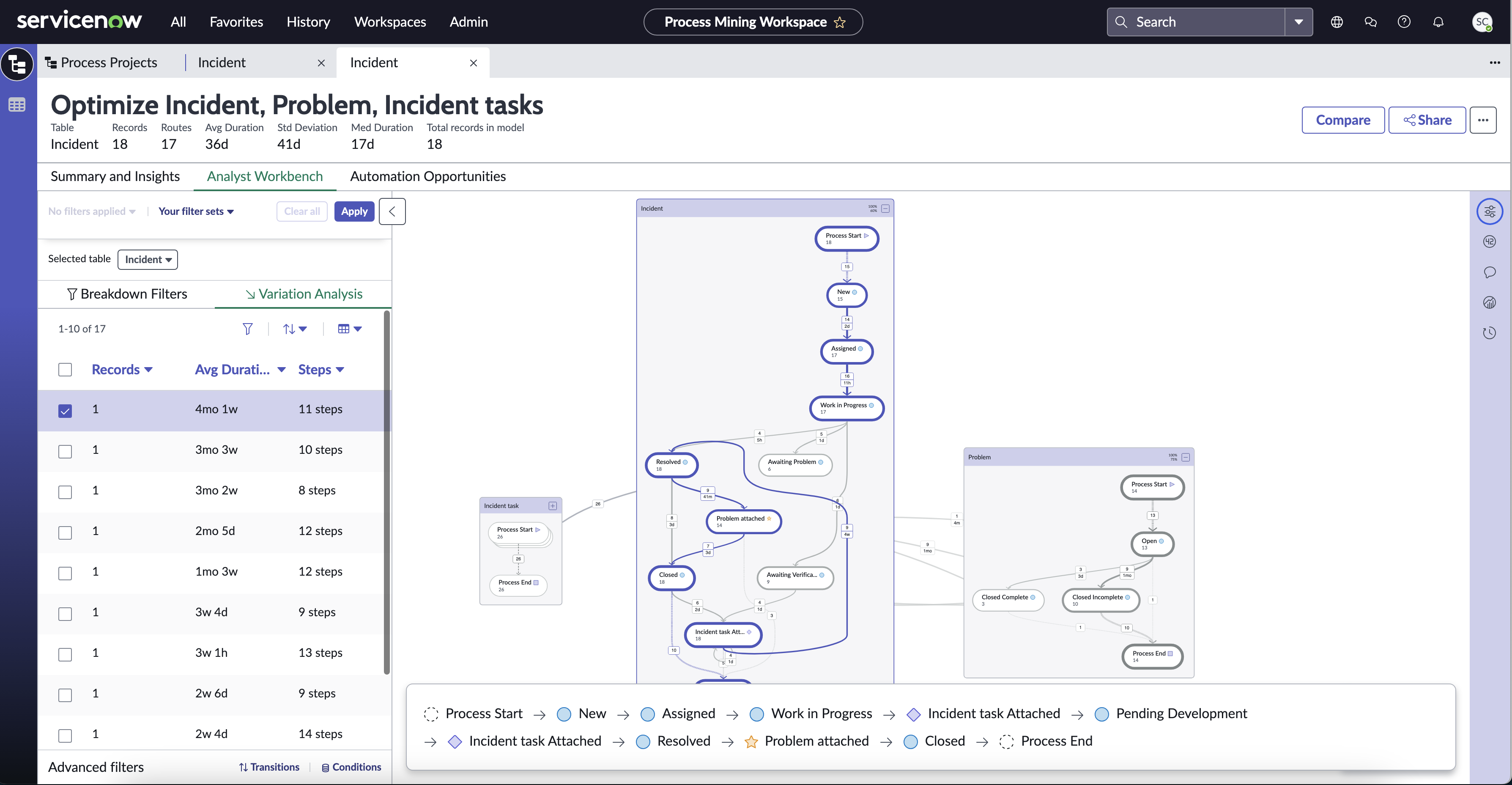
Task: Minimize the Problem process map box
Action: pyautogui.click(x=1186, y=457)
